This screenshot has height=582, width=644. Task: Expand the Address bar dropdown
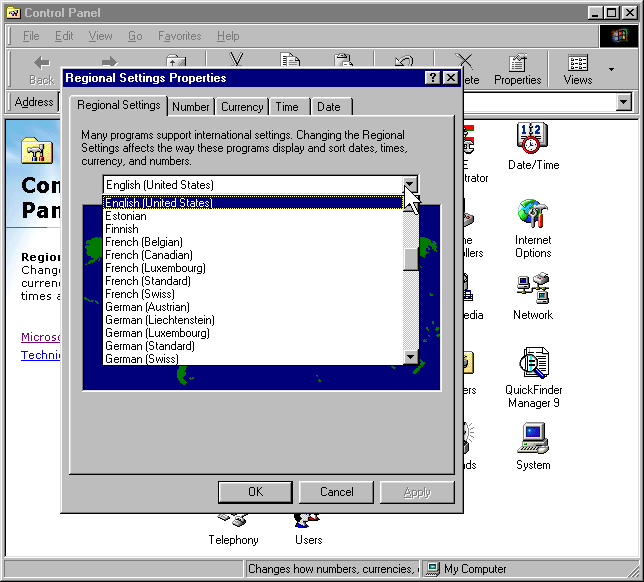624,102
